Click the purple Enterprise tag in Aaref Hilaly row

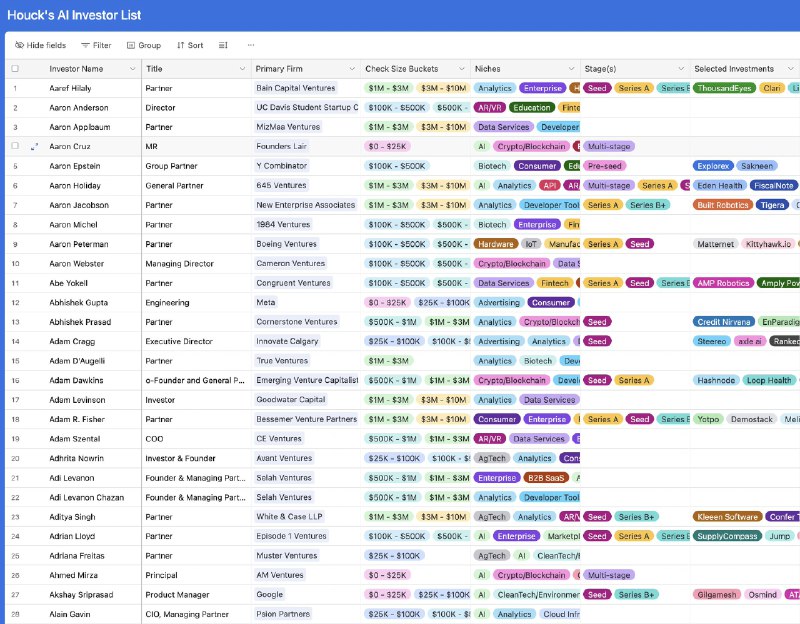[x=542, y=88]
